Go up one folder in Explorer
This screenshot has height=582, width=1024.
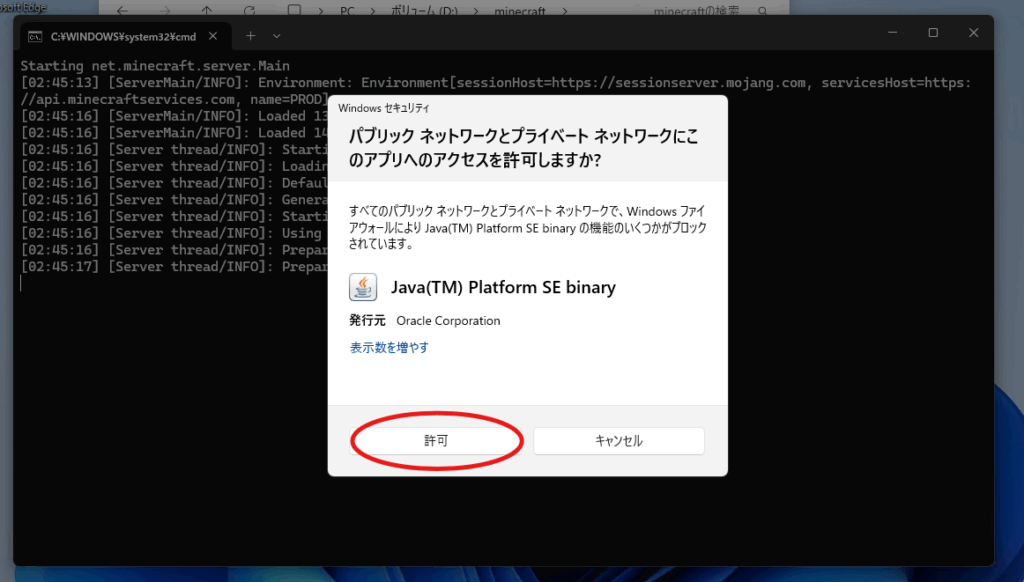206,10
